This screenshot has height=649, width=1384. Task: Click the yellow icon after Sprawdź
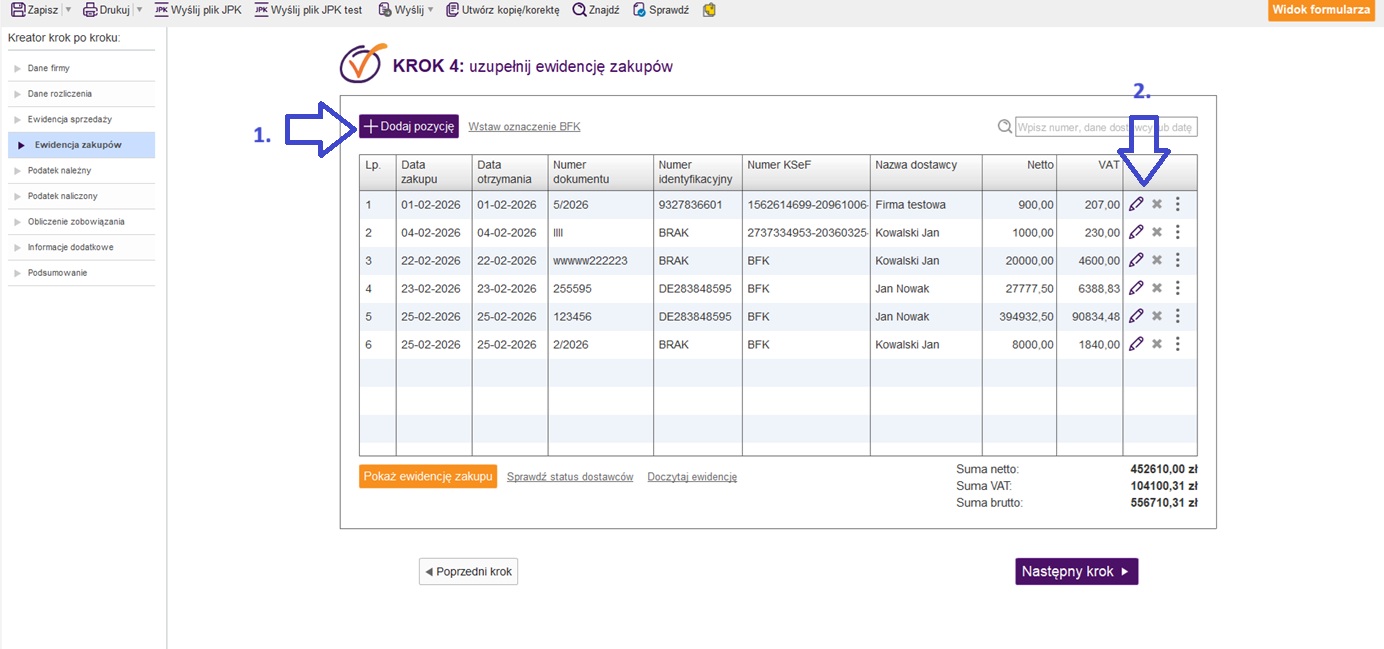(709, 10)
